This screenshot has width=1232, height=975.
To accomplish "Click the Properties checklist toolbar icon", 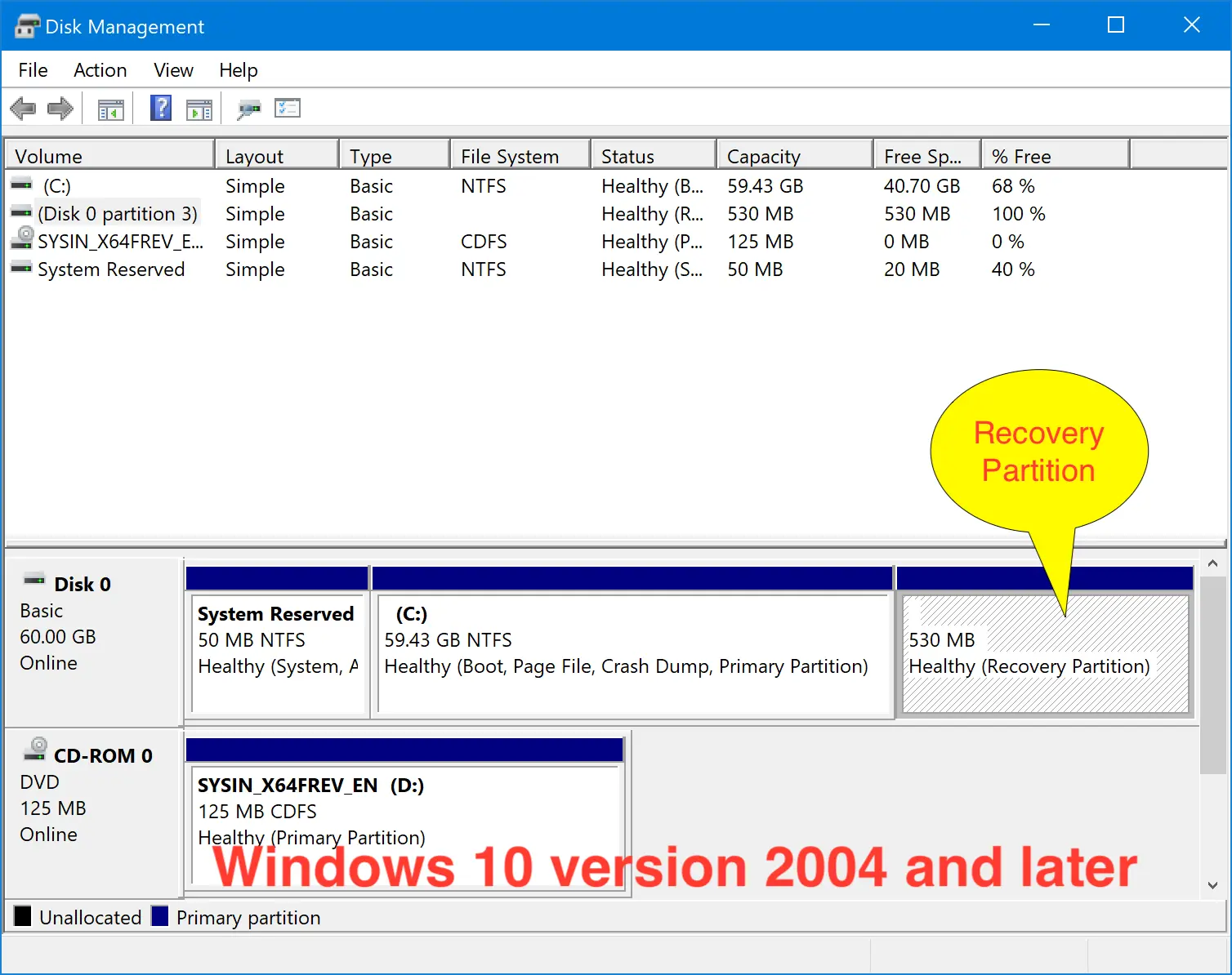I will tap(288, 108).
